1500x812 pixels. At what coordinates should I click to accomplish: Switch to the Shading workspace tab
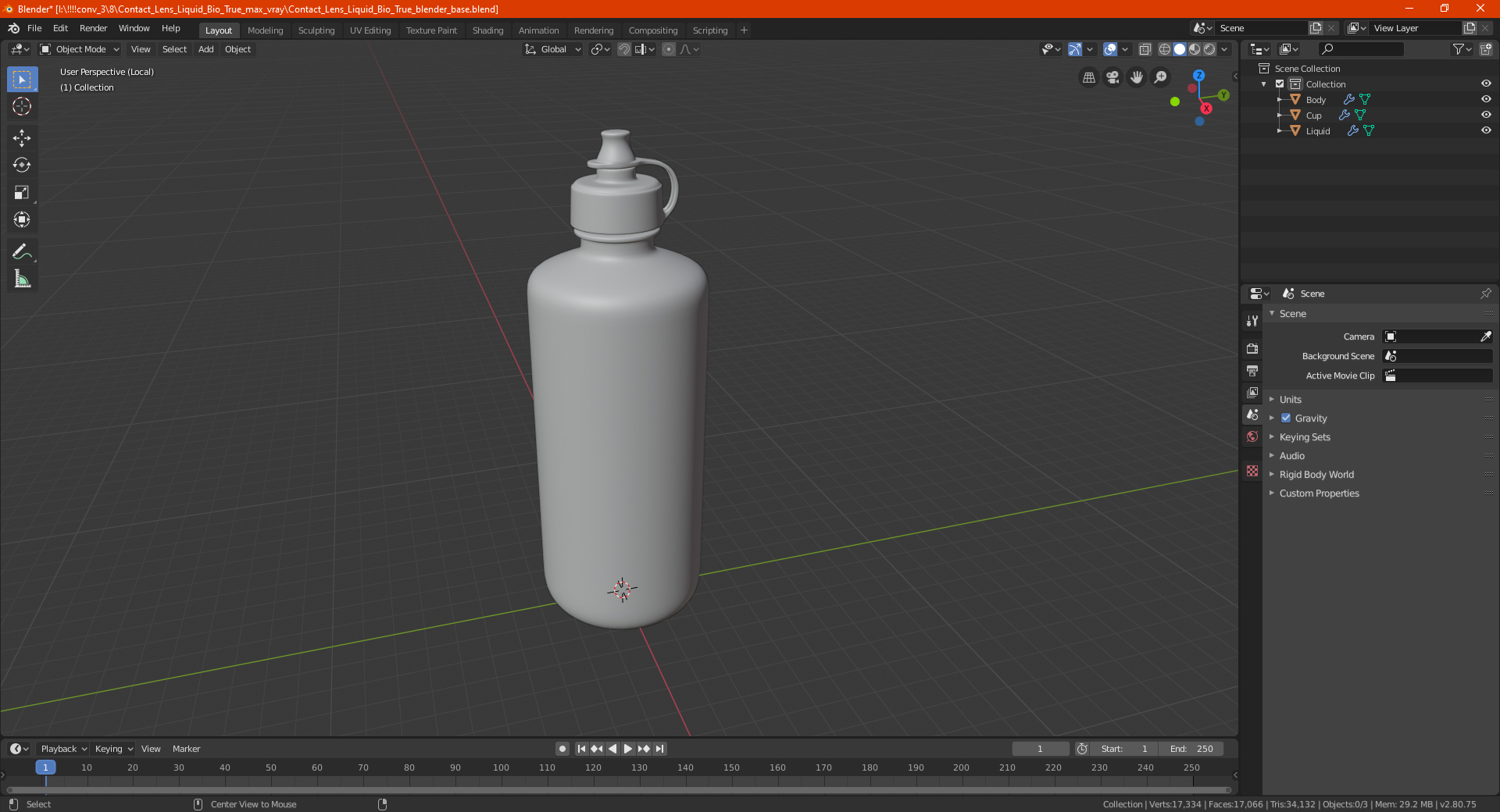[487, 30]
